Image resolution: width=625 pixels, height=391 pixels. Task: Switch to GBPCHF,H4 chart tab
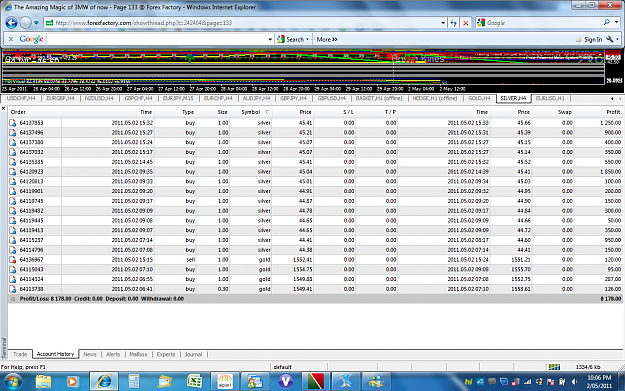click(x=138, y=98)
